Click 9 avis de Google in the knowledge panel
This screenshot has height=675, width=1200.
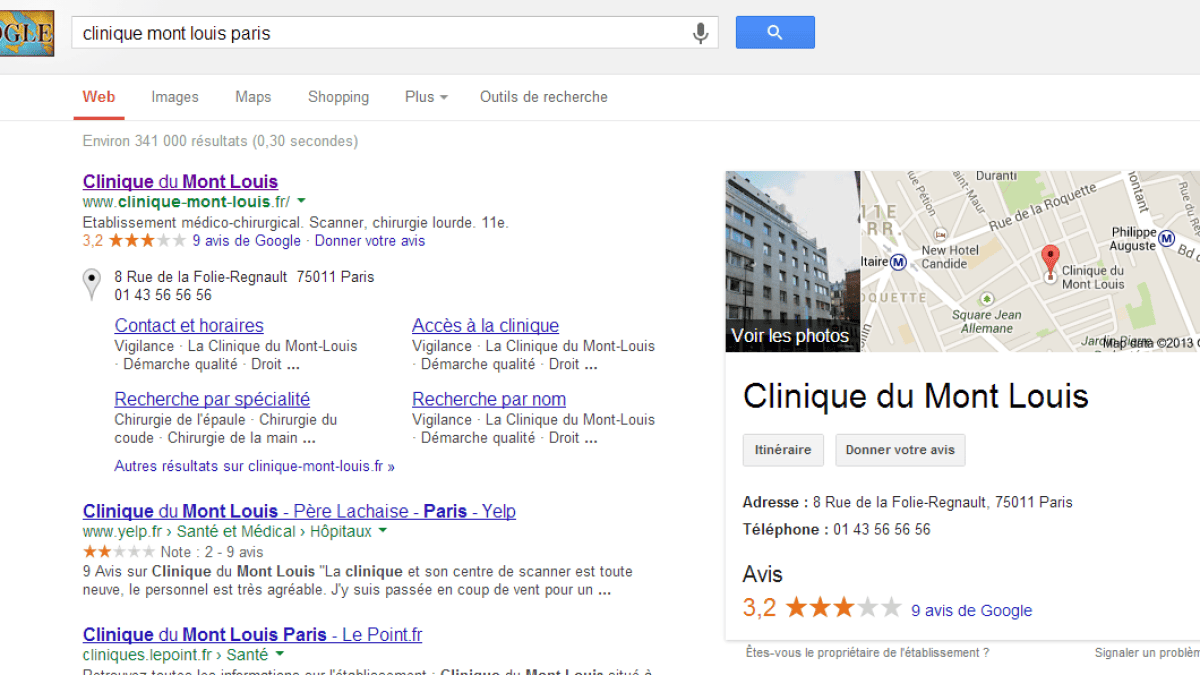tap(971, 610)
